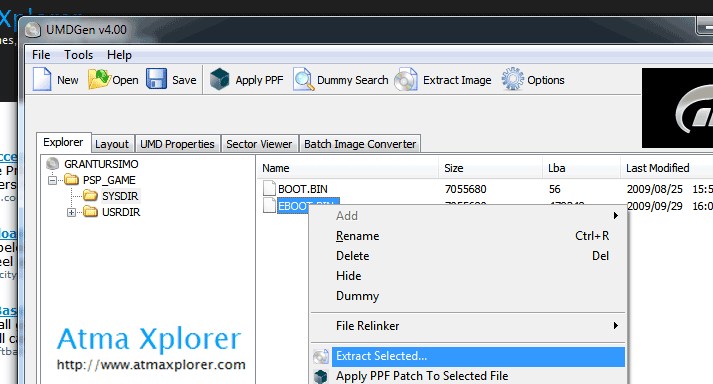Open an image with the Open folder icon
The height and width of the screenshot is (384, 713).
[x=99, y=79]
